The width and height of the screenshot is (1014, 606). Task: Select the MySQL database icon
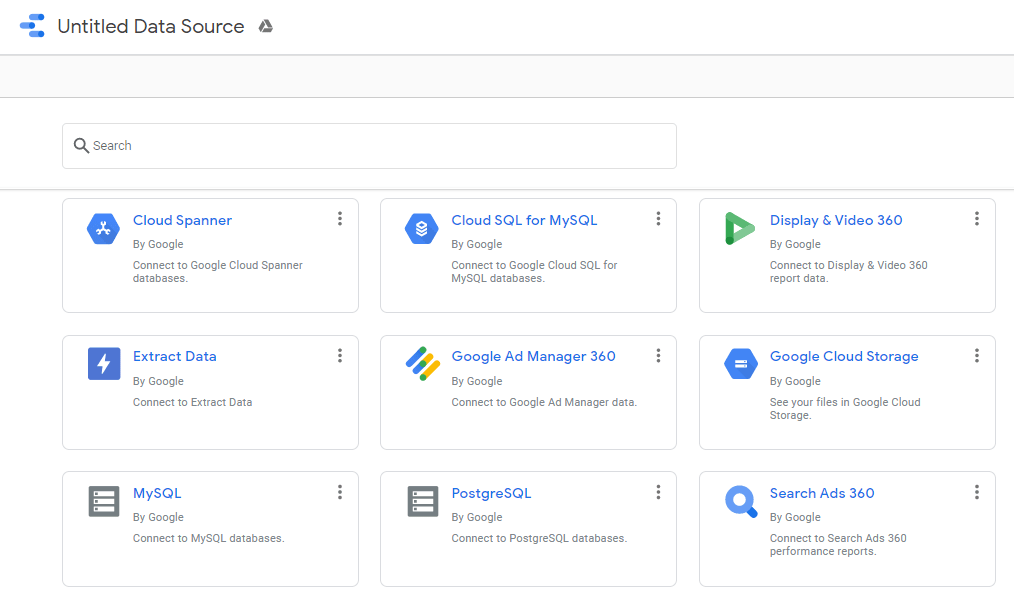coord(104,501)
